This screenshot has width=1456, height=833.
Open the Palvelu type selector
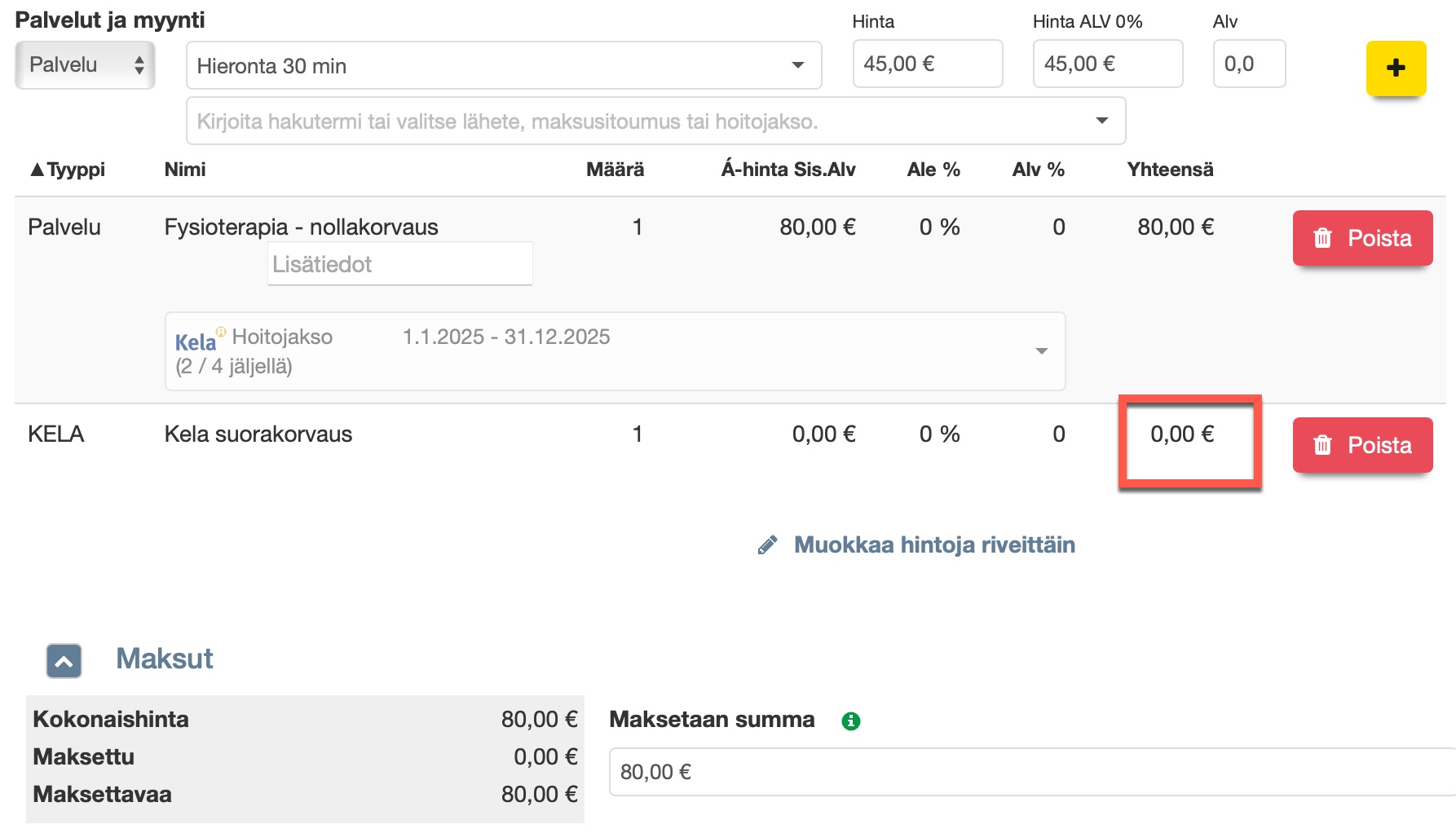85,65
